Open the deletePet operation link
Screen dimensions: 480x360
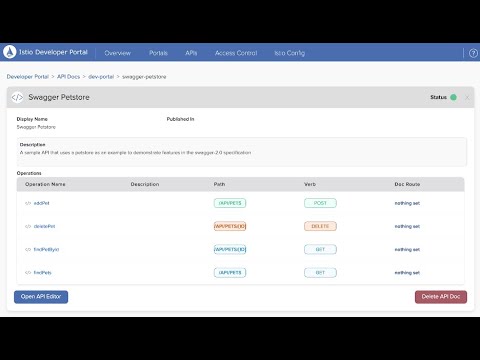44,226
